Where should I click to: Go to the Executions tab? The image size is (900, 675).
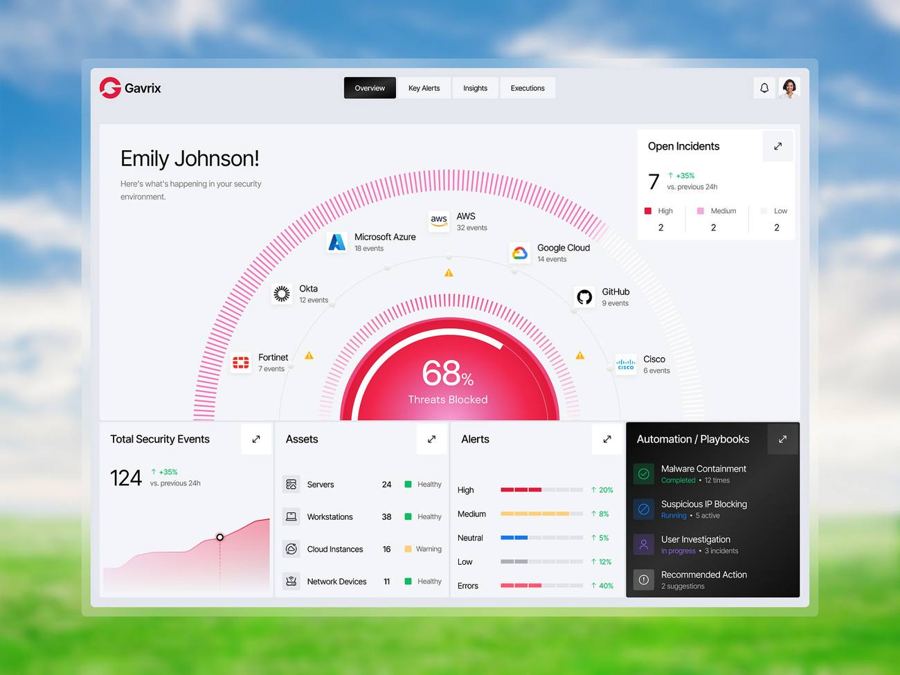pyautogui.click(x=527, y=88)
